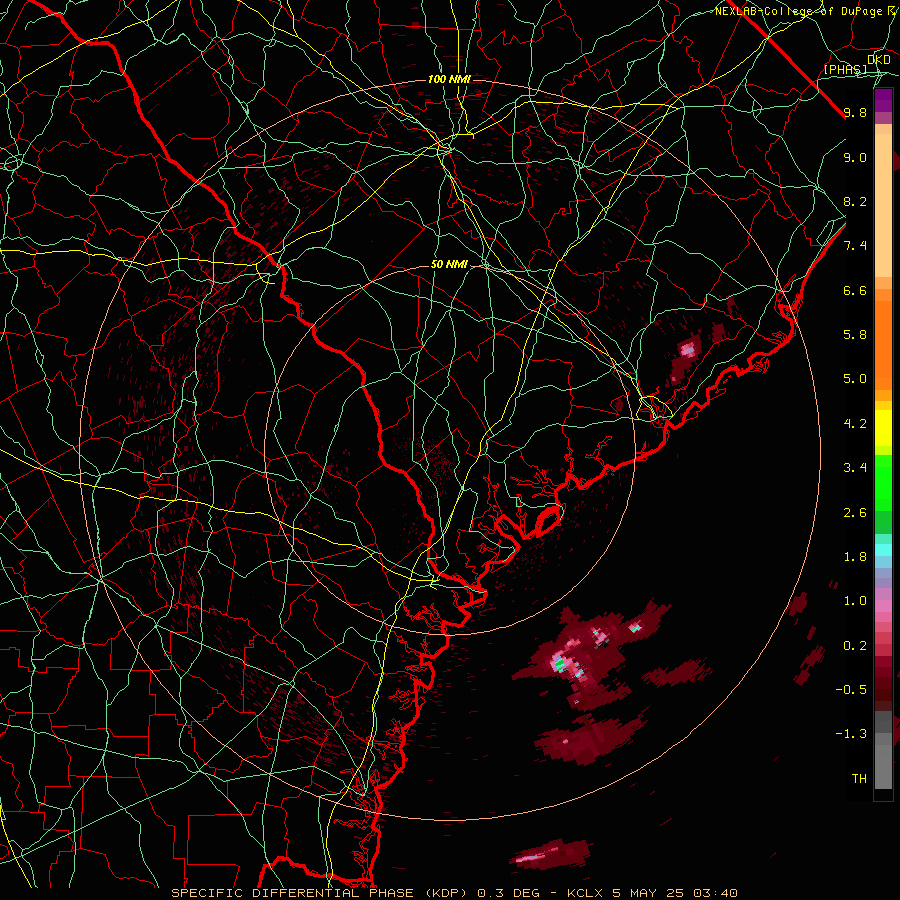Click the 9.0 value on the legend
The height and width of the screenshot is (900, 900).
[x=855, y=157]
